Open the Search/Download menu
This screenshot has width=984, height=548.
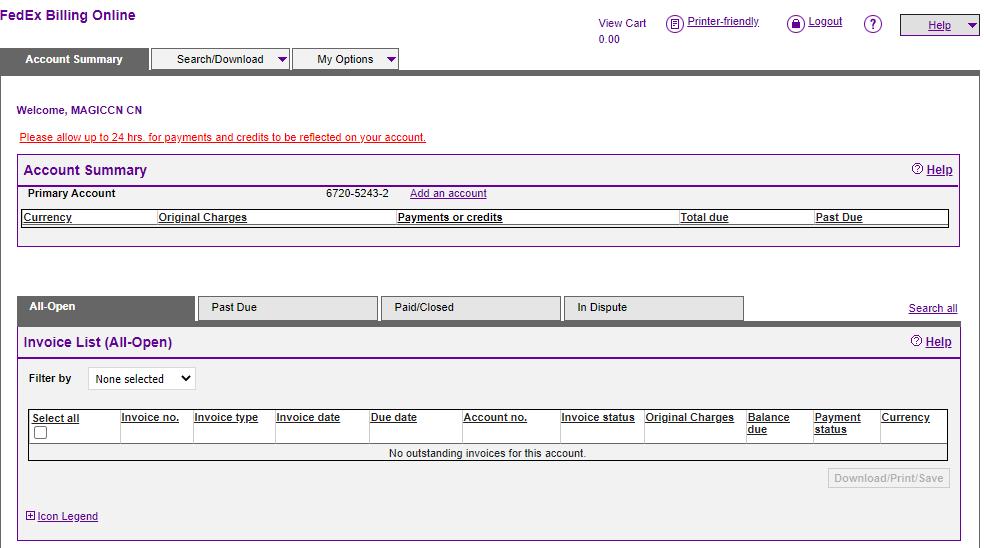pos(220,59)
